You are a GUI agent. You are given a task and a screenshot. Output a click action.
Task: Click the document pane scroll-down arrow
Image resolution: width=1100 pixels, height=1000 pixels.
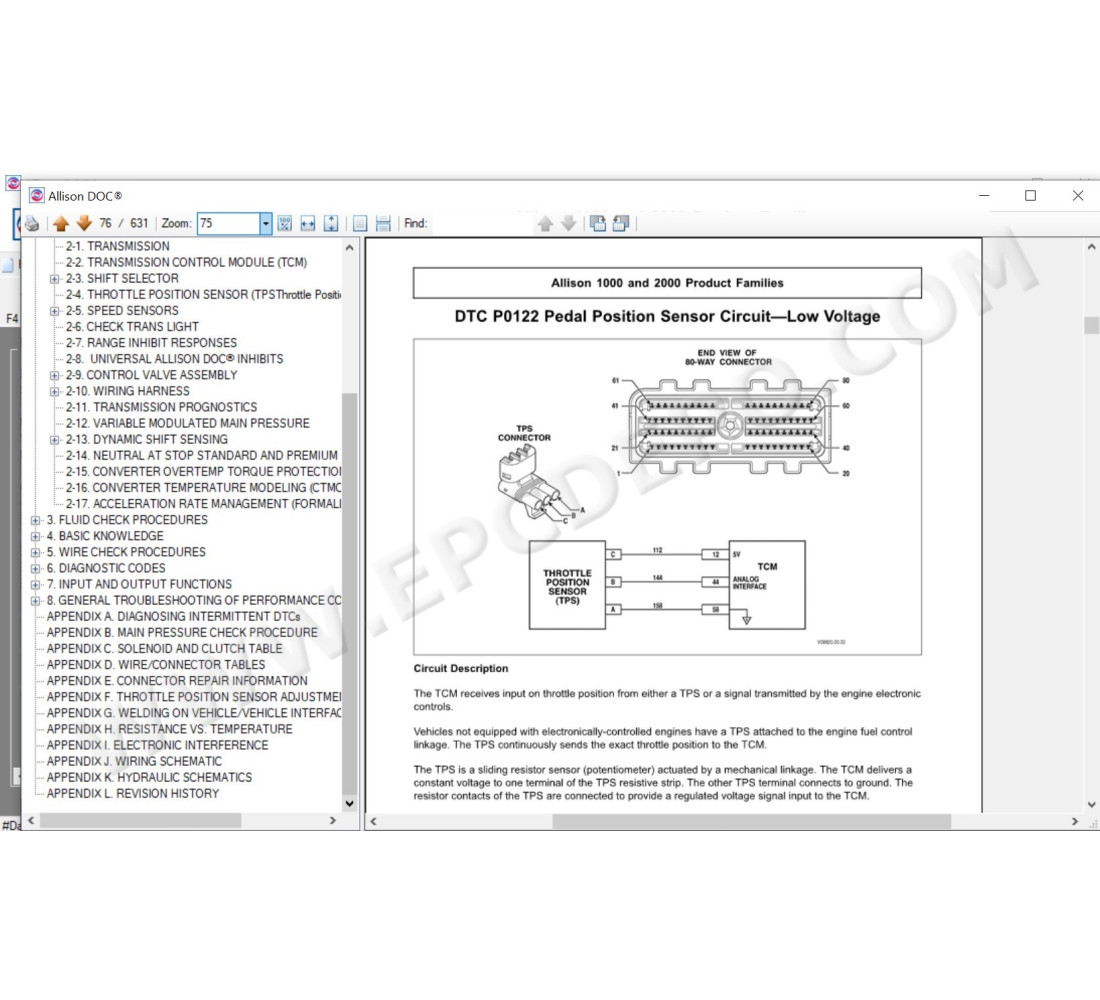click(1092, 805)
